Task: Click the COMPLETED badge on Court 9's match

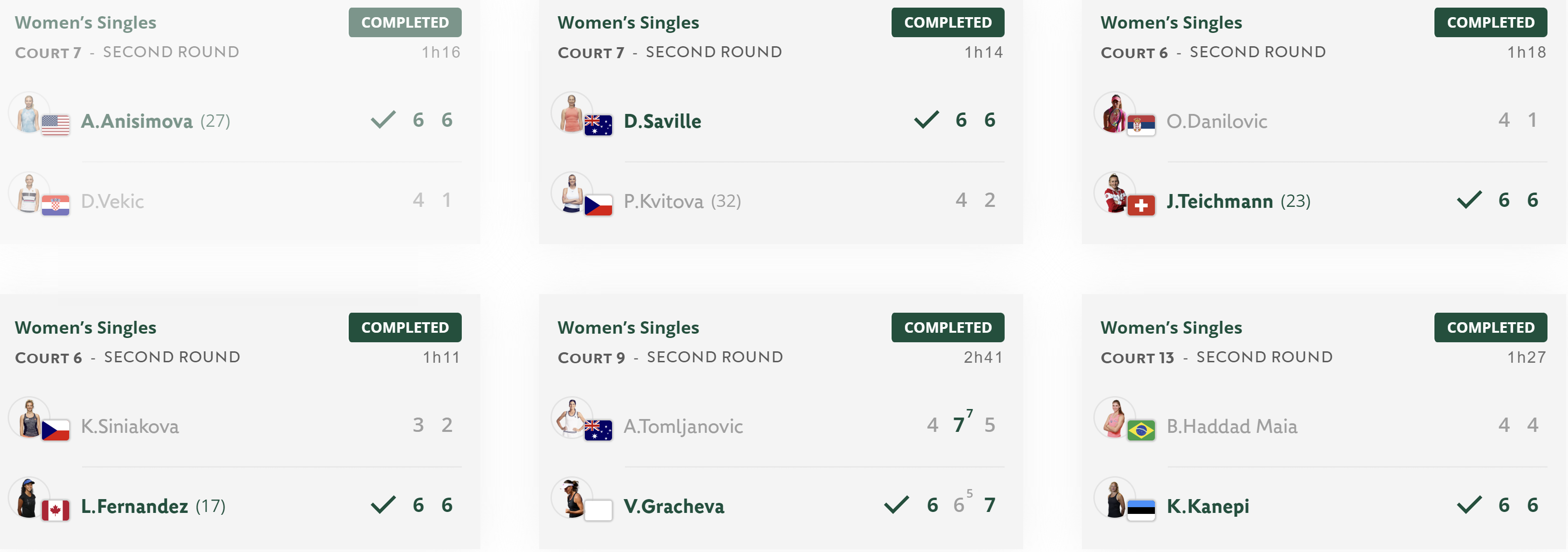Action: [948, 327]
